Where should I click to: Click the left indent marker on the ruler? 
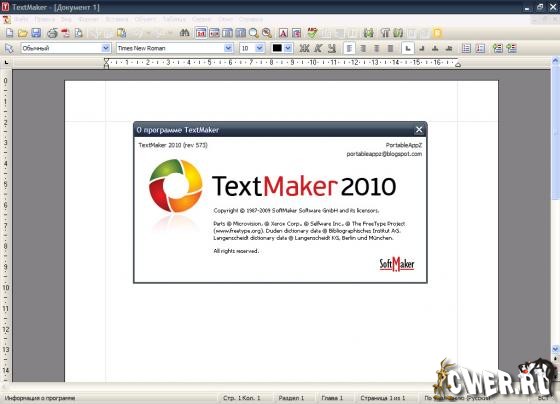tap(106, 64)
